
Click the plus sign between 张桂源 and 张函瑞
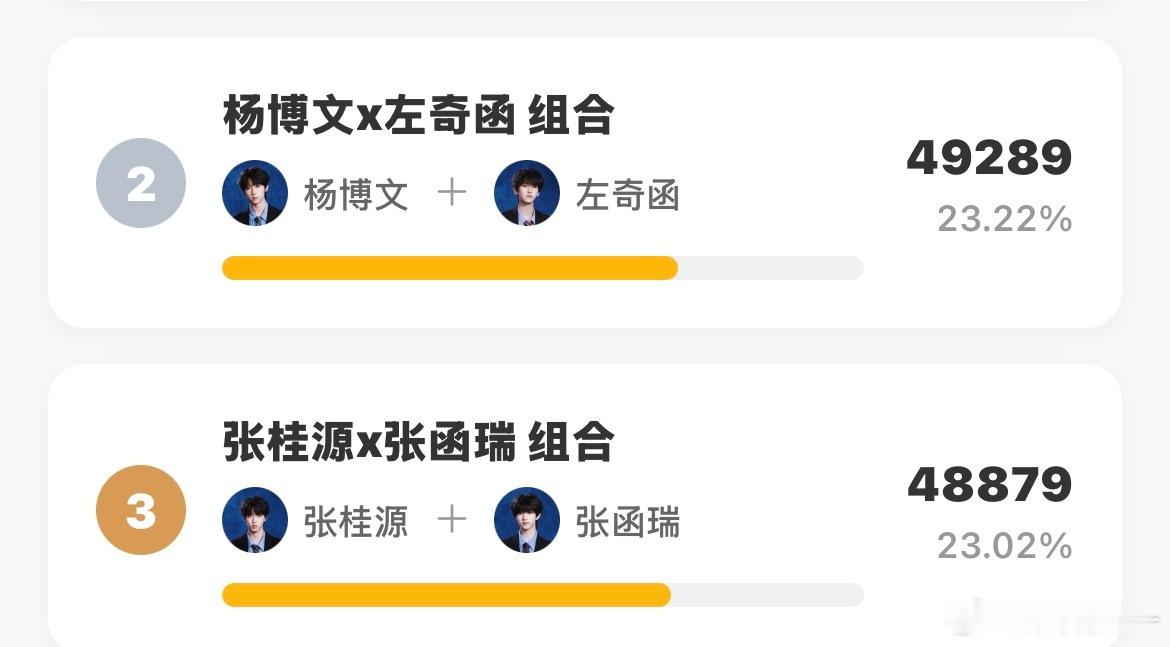coord(451,519)
